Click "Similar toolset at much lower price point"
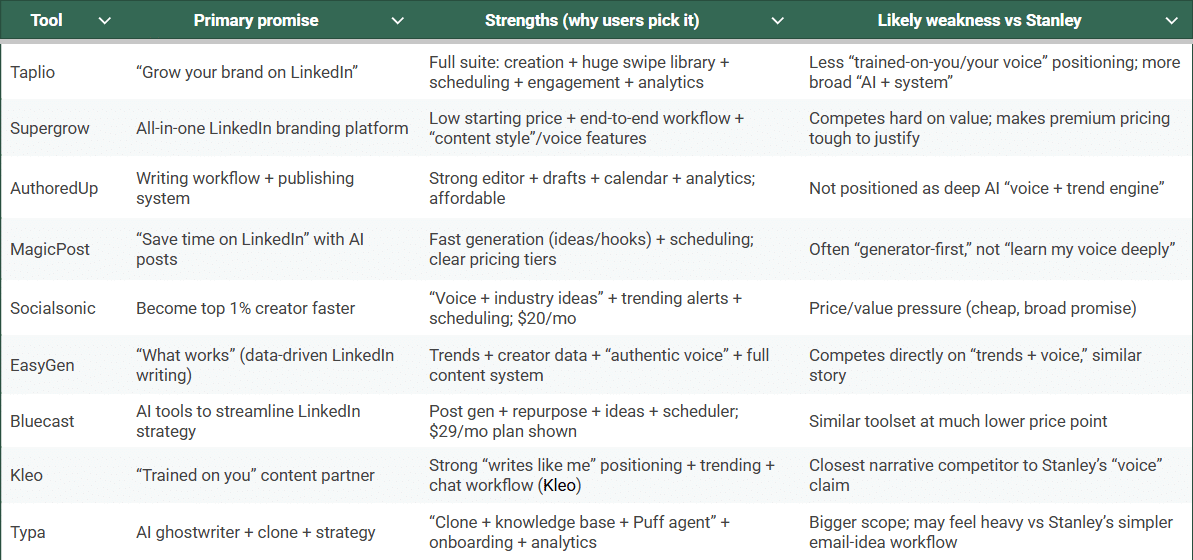Image resolution: width=1193 pixels, height=560 pixels. [x=957, y=421]
